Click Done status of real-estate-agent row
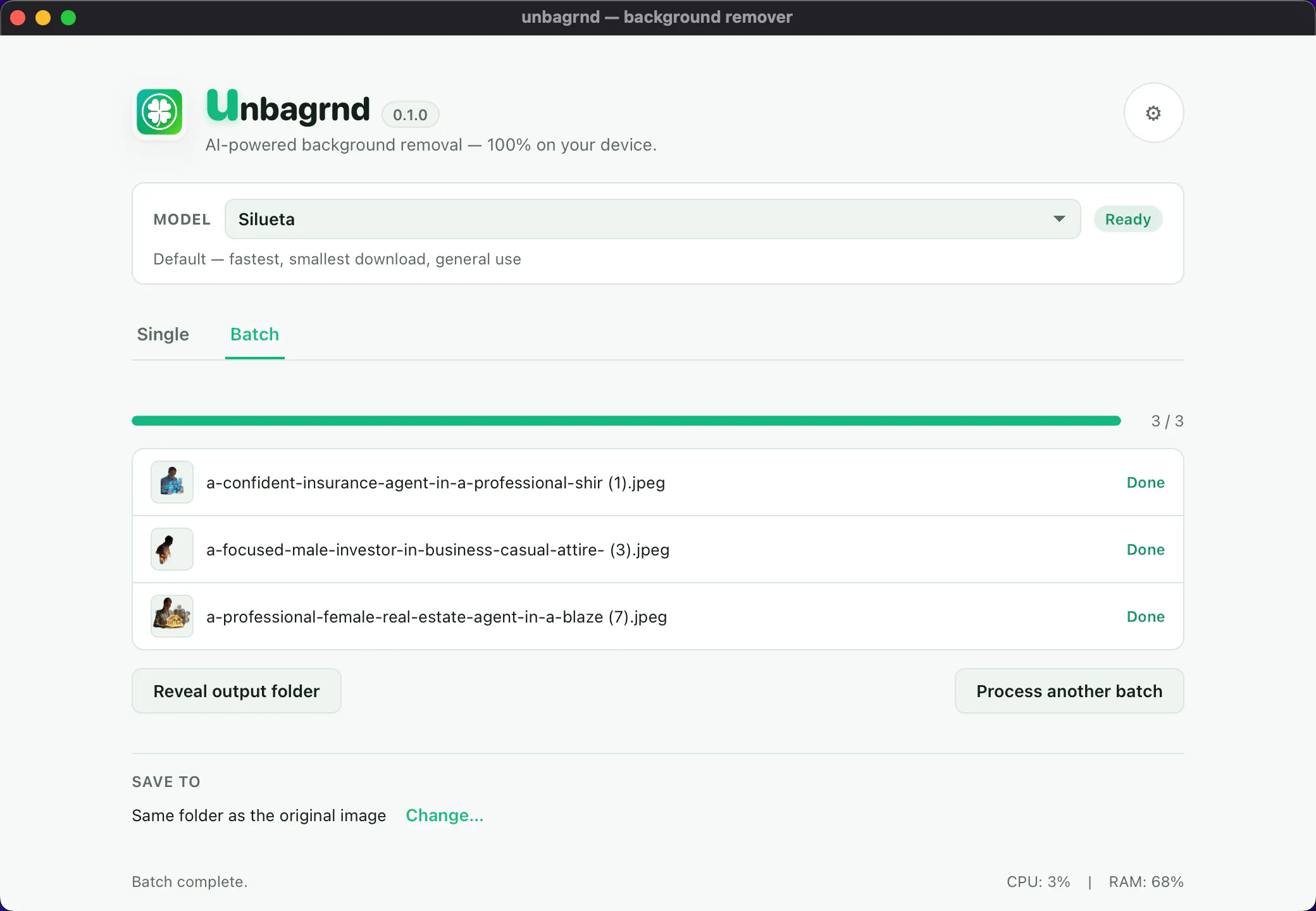This screenshot has width=1316, height=911. point(1146,617)
